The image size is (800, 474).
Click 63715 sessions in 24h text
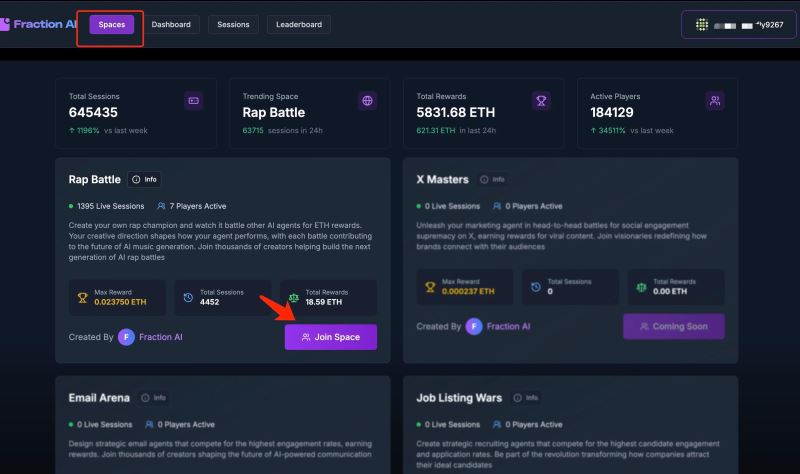click(282, 131)
